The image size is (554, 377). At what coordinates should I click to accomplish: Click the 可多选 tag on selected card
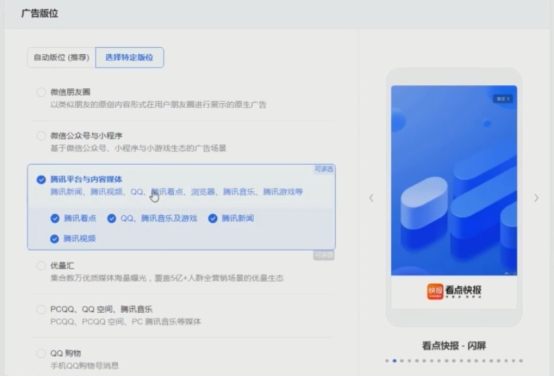[x=324, y=169]
